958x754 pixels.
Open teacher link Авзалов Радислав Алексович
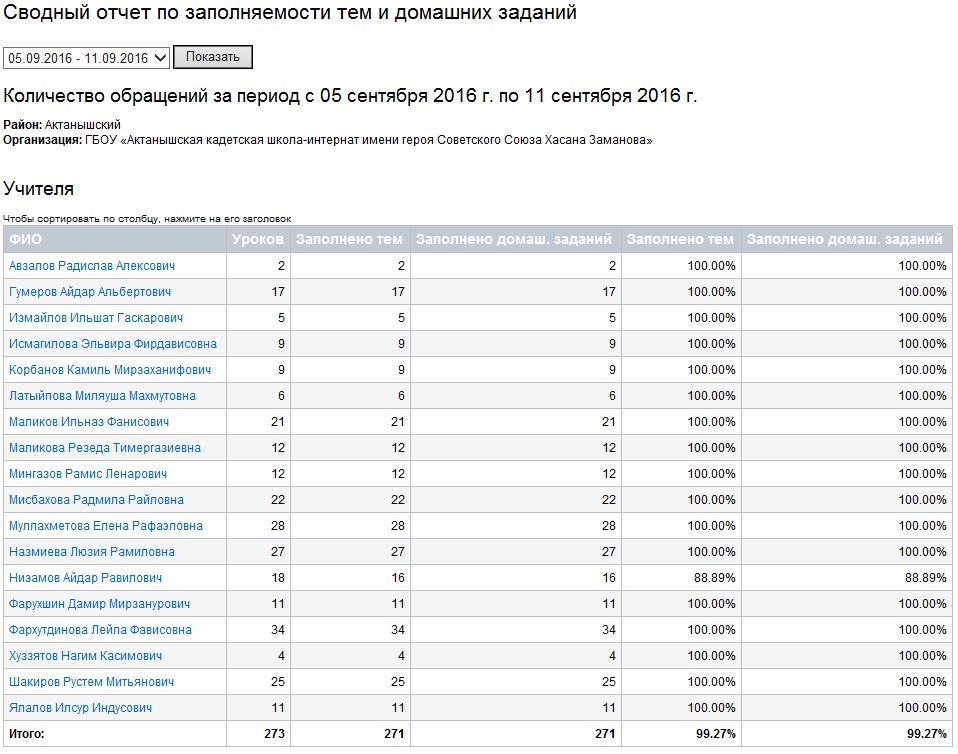tap(92, 266)
